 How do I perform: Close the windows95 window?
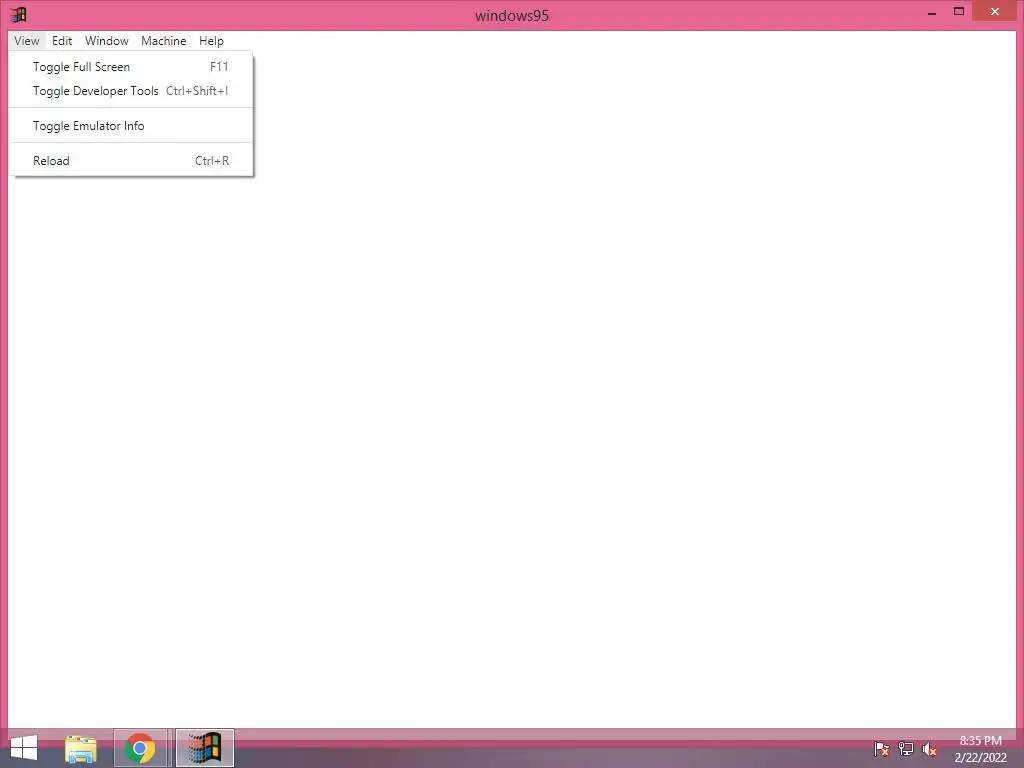(995, 12)
